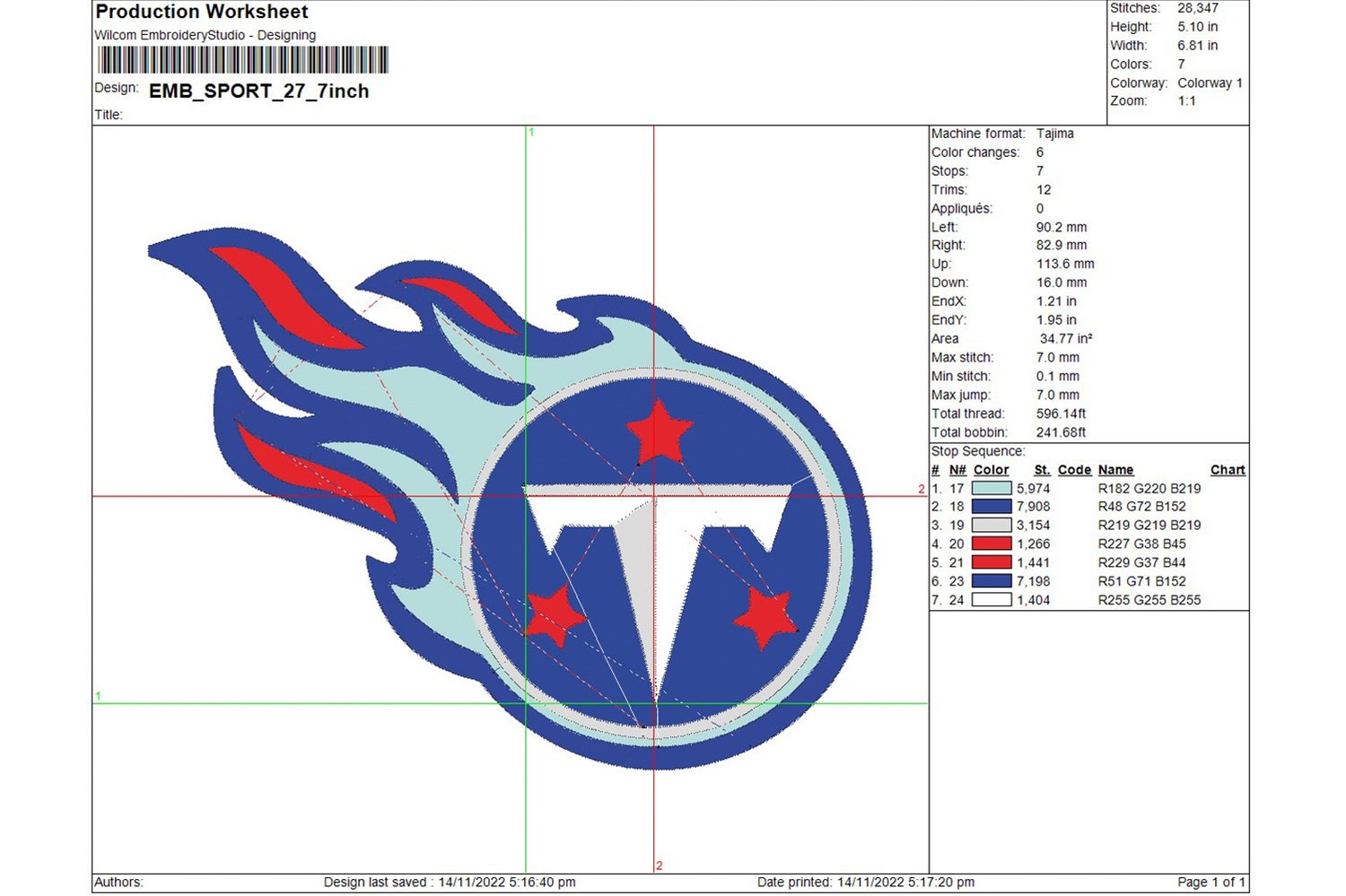Click the white swatch for stop 7

pos(992,600)
